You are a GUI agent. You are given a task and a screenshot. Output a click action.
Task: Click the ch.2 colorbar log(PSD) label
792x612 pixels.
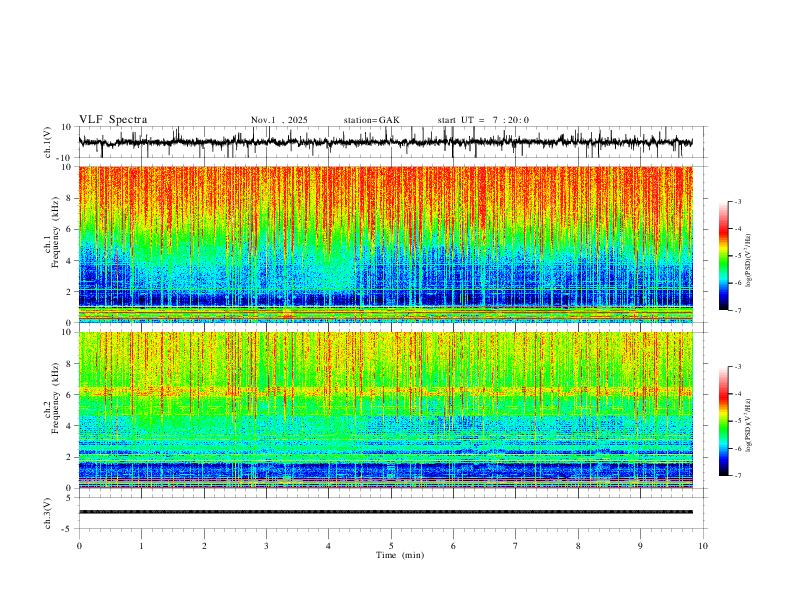click(748, 425)
